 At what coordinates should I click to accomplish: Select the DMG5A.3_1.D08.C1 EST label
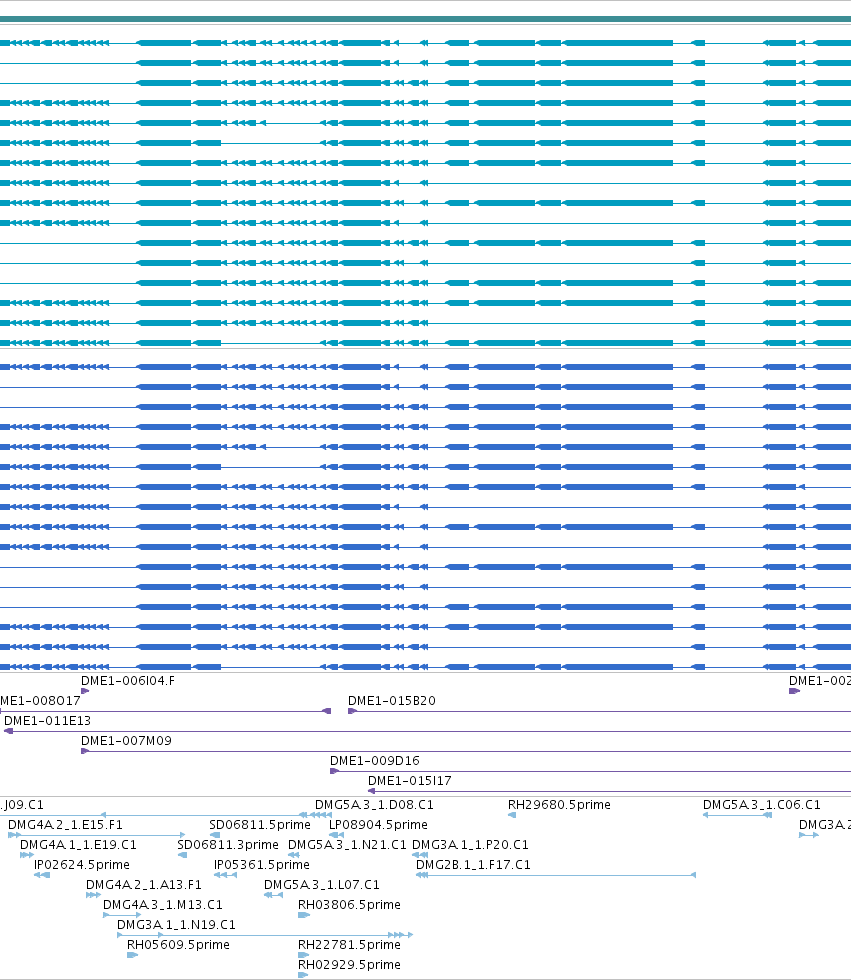[x=374, y=804]
